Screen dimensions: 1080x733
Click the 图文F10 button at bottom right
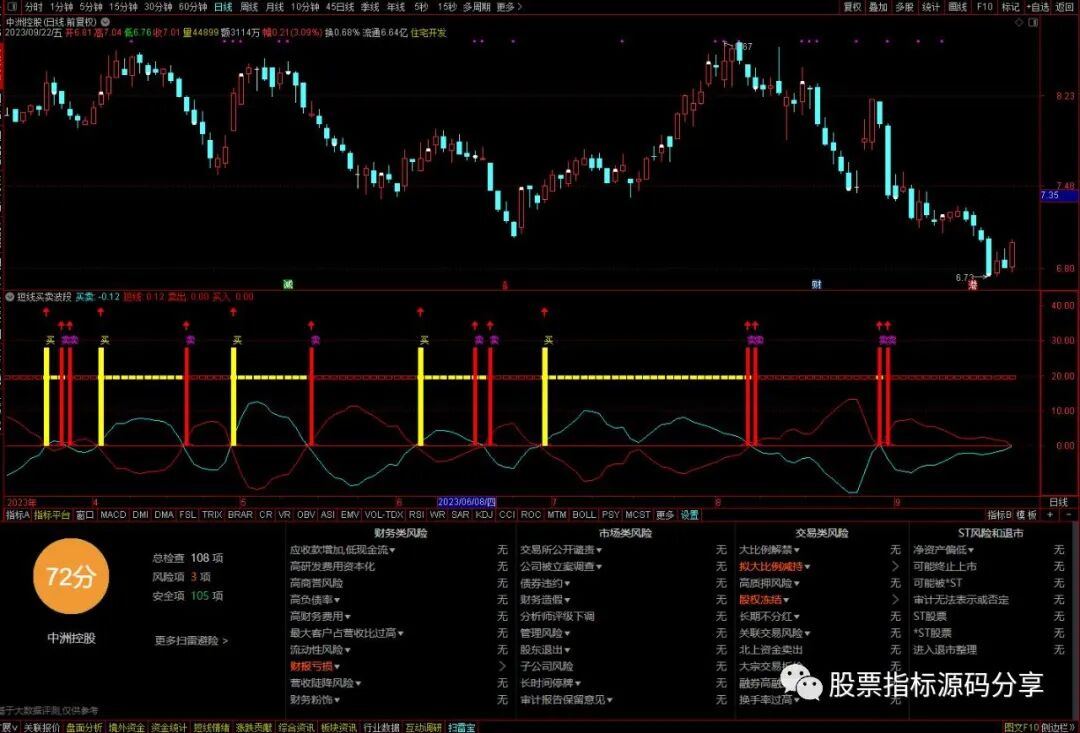point(1021,727)
